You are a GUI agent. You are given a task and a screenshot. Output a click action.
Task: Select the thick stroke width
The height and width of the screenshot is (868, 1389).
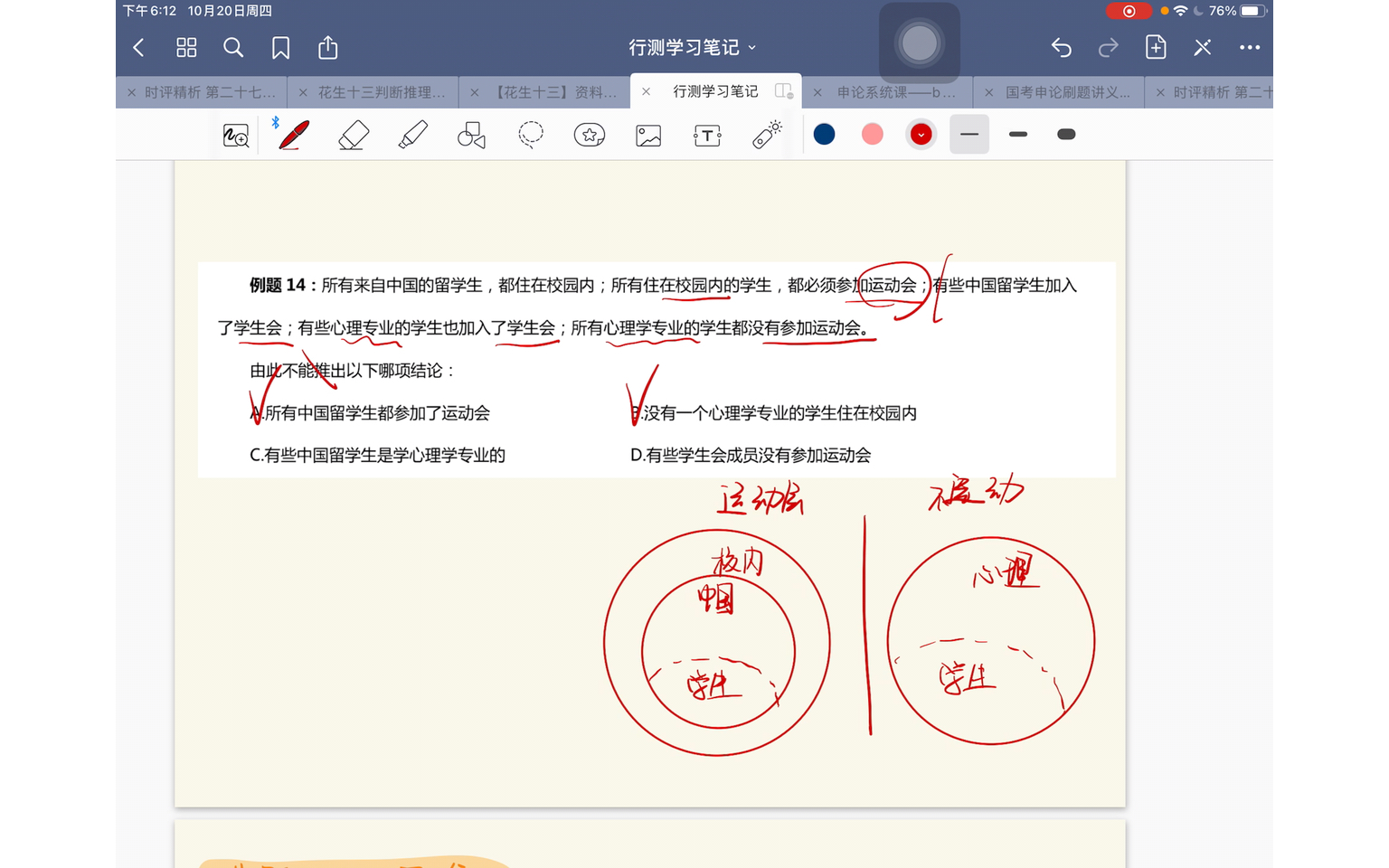point(1066,134)
